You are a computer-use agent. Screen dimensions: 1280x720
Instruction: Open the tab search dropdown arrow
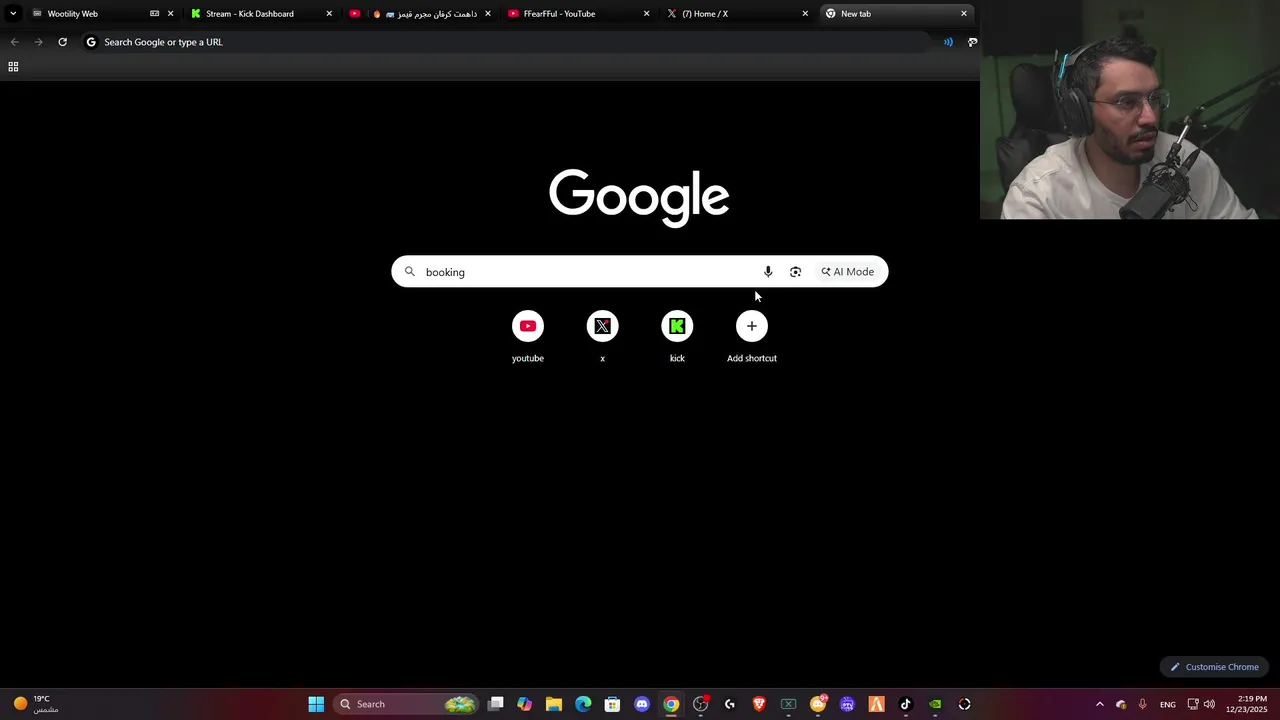[x=13, y=14]
